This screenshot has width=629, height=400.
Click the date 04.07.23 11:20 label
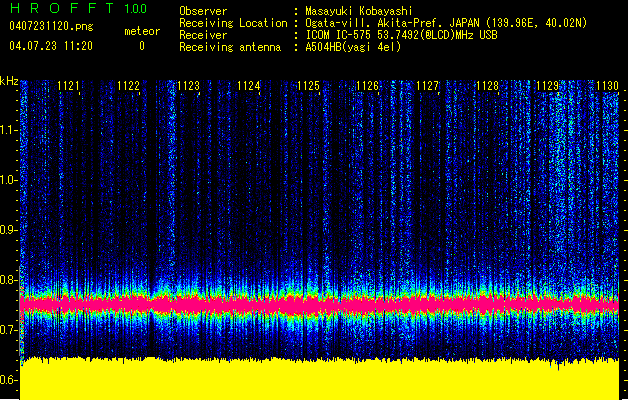[51, 46]
